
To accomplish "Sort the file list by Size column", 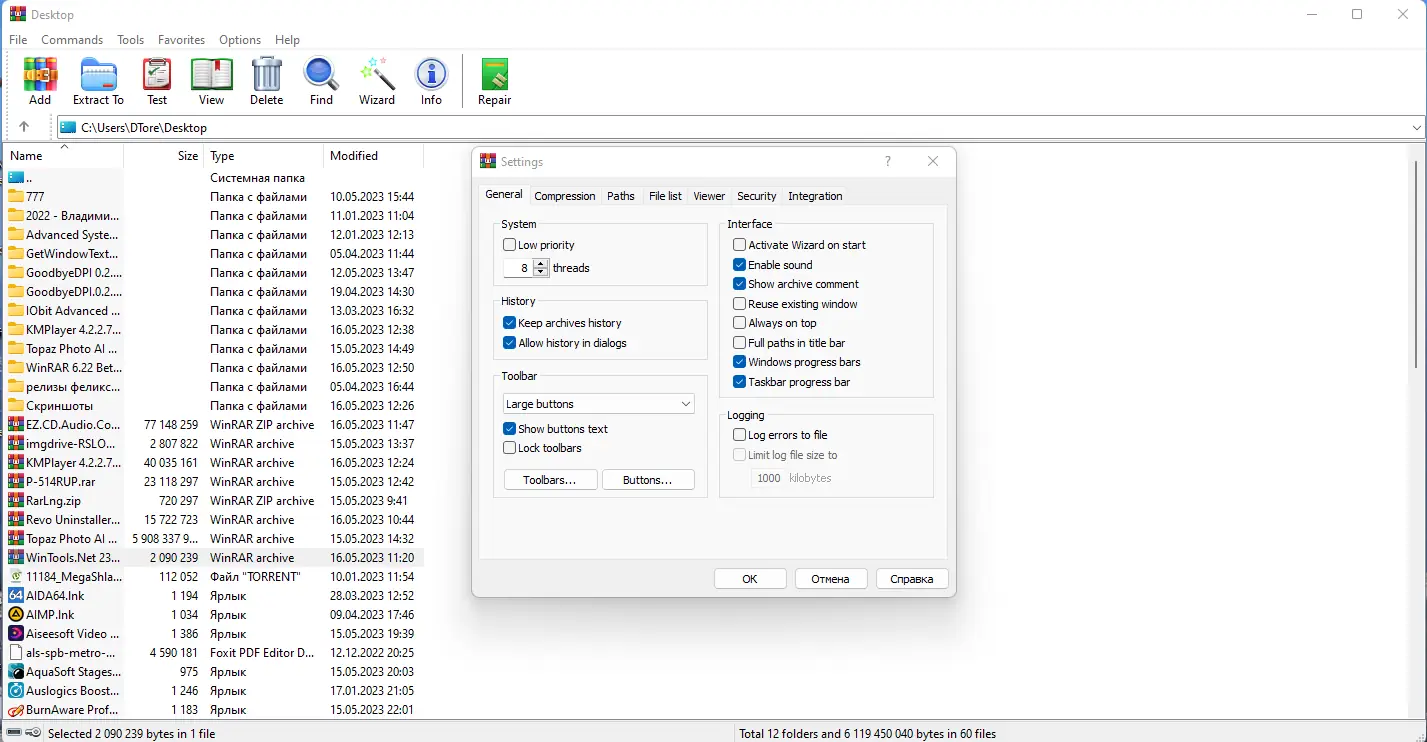I will coord(164,156).
